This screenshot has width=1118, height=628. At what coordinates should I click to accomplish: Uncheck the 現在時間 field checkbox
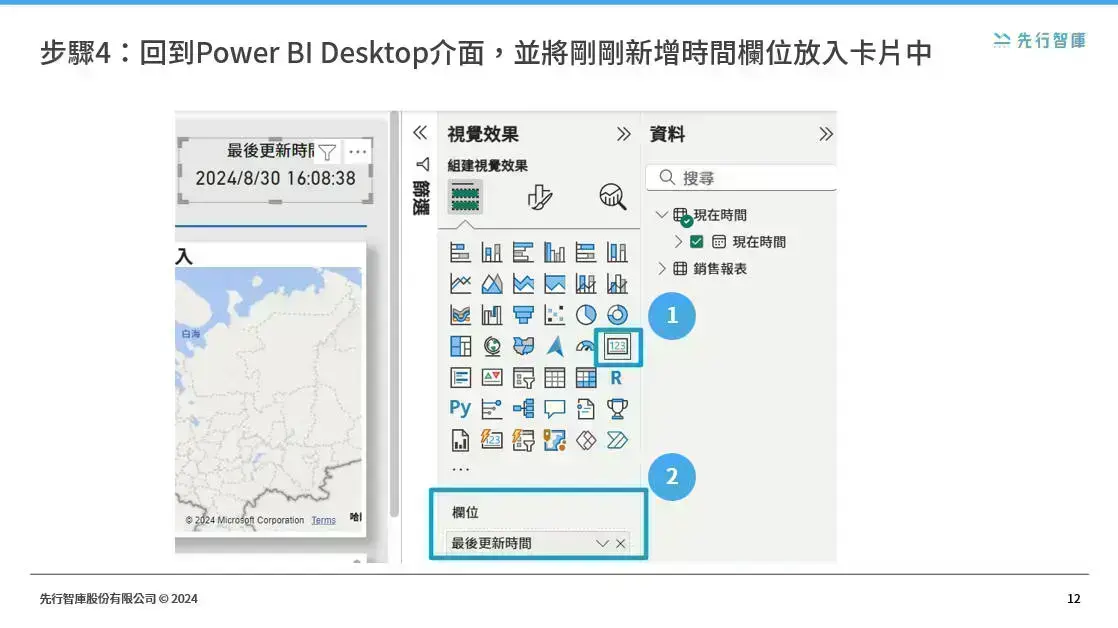coord(697,242)
